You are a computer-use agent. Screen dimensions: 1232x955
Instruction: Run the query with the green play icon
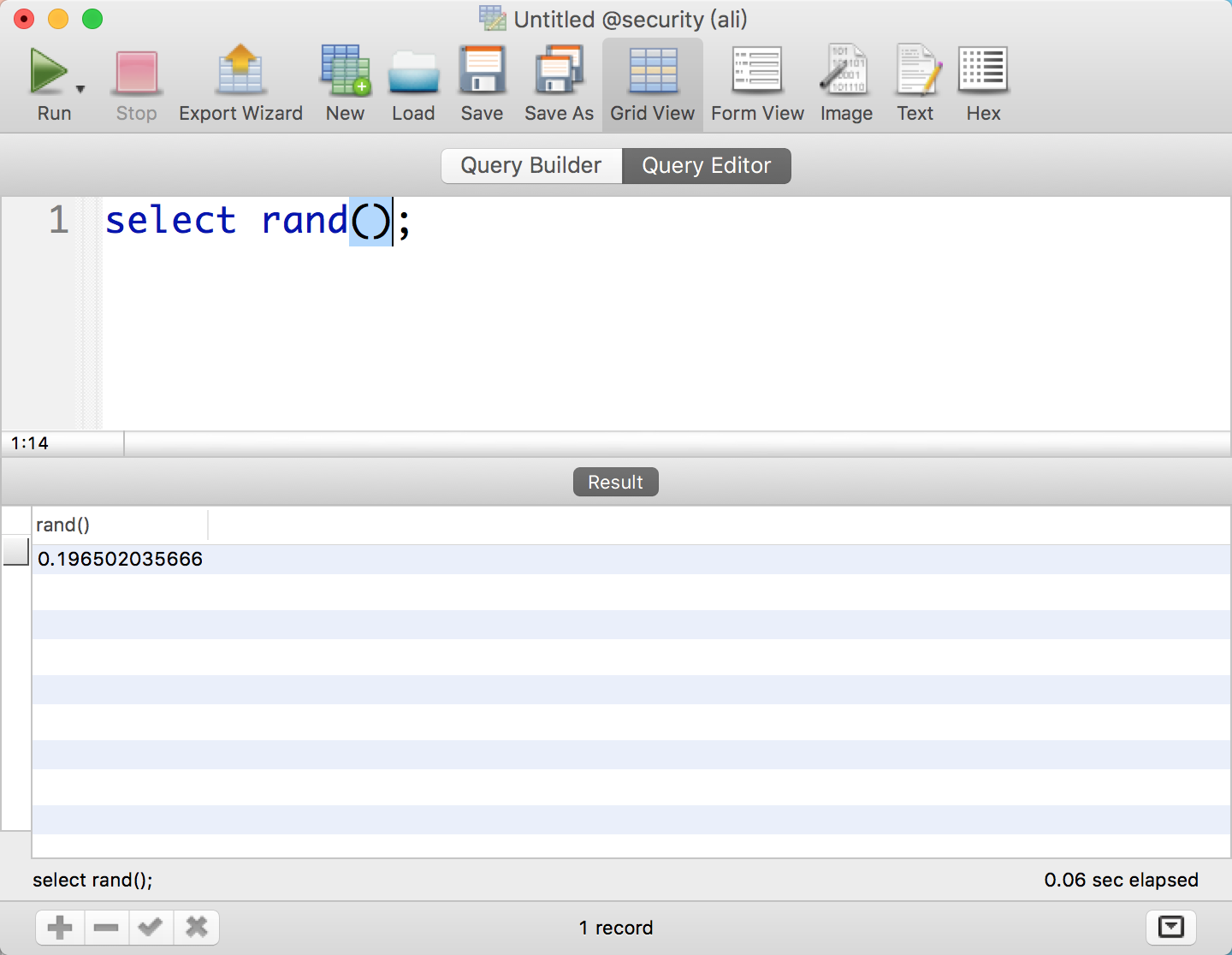(49, 71)
